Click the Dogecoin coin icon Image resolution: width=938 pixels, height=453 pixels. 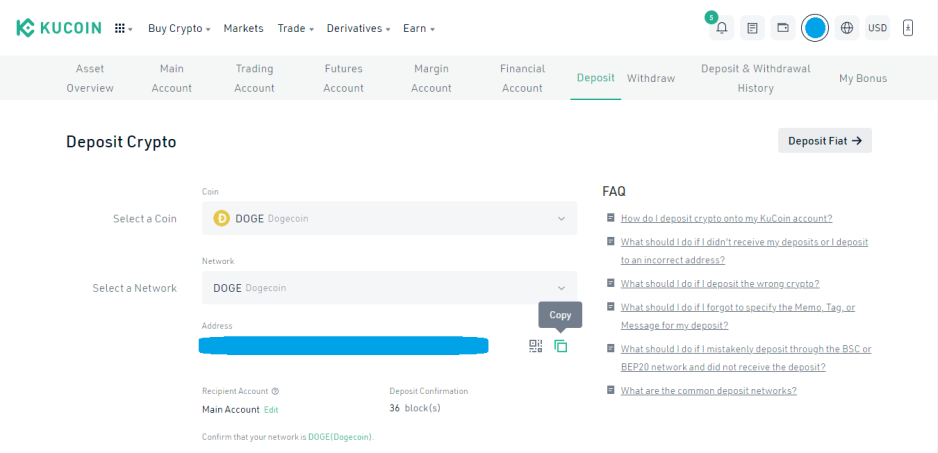point(221,218)
